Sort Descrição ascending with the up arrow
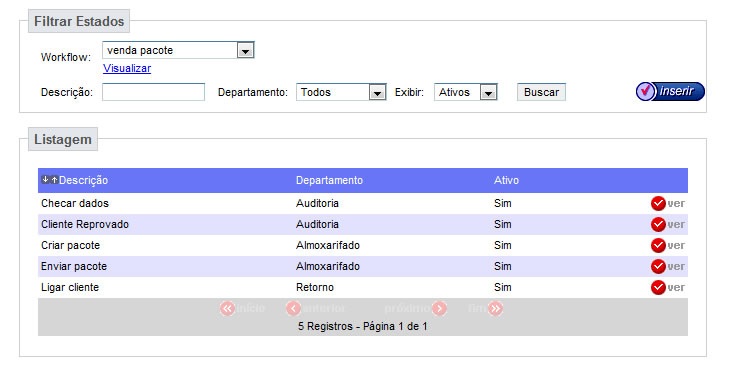The height and width of the screenshot is (381, 729). tap(54, 180)
